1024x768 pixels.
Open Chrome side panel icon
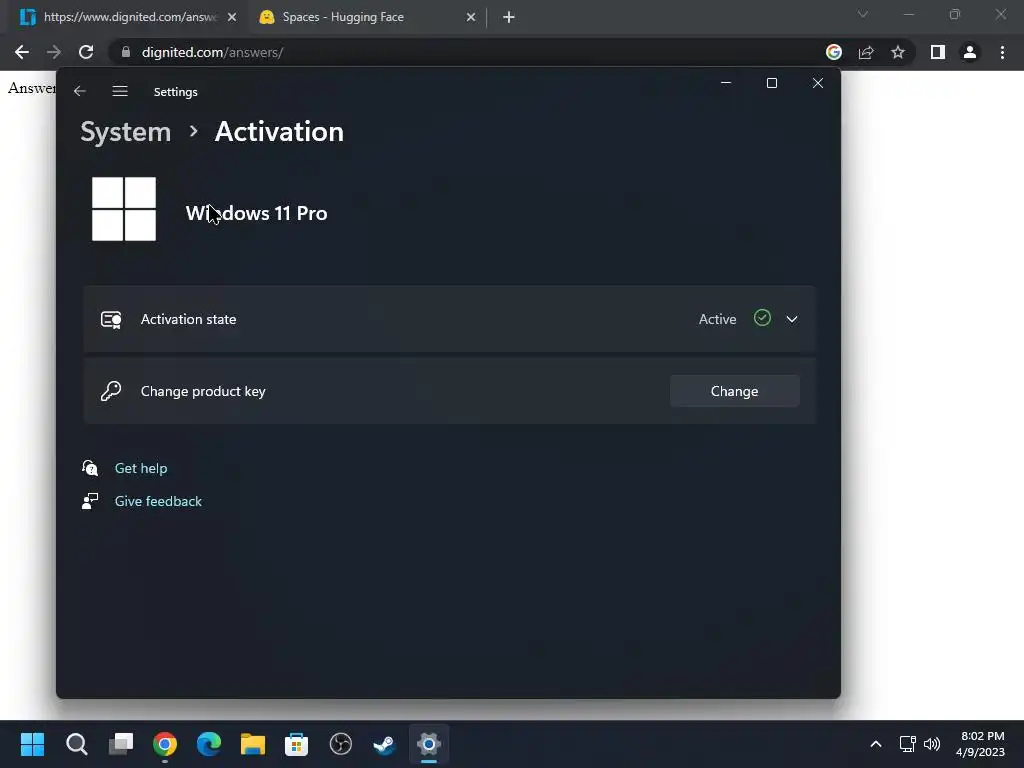938,52
